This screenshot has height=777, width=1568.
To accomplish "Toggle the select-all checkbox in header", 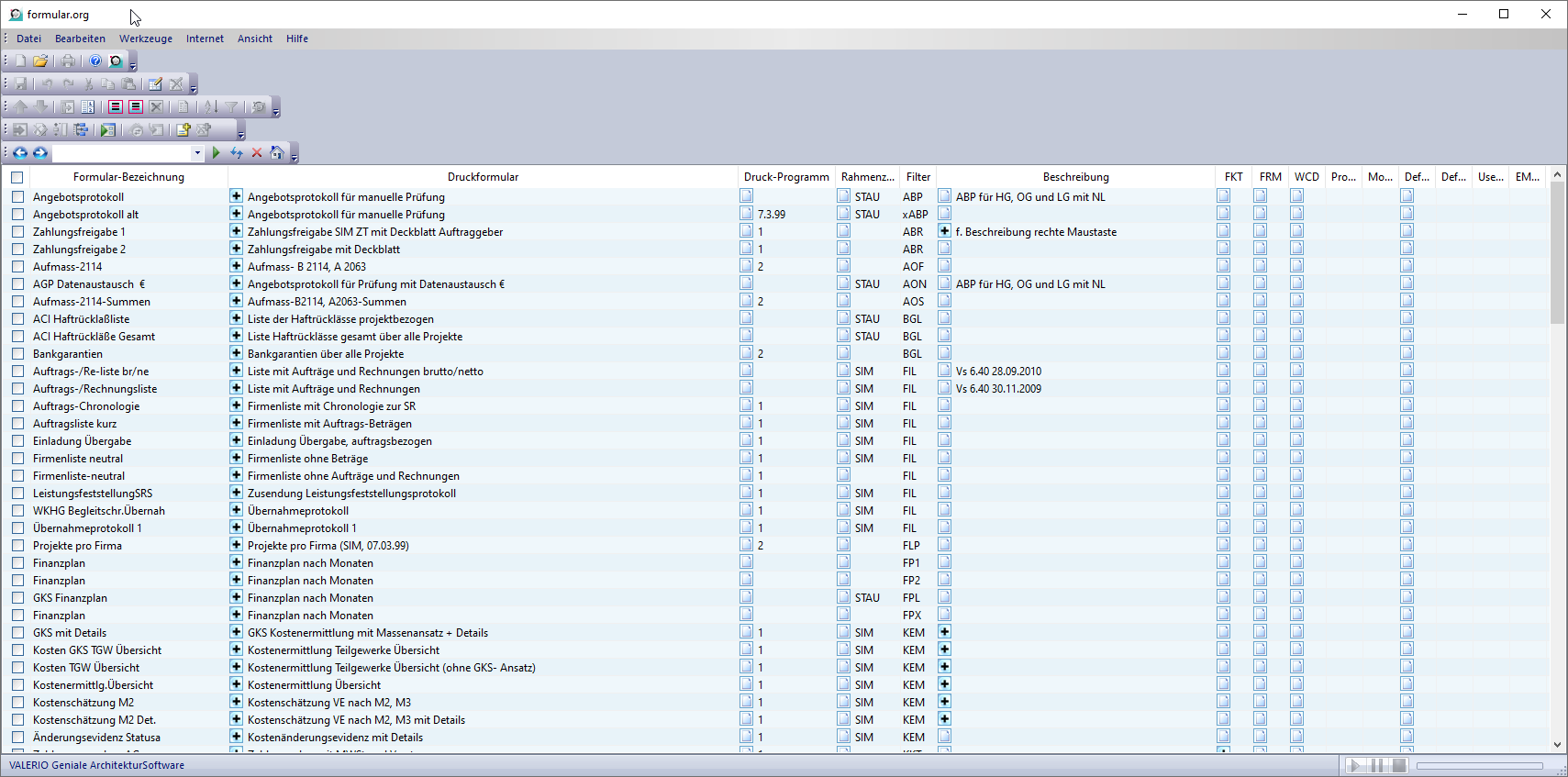I will tap(17, 177).
